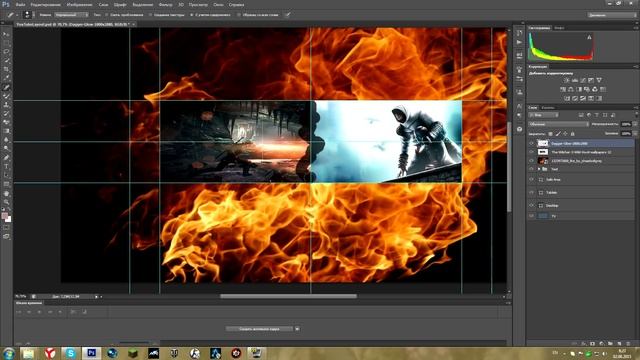Lock all layer attributes with the padlock icon
The height and width of the screenshot is (360, 640).
tap(573, 134)
